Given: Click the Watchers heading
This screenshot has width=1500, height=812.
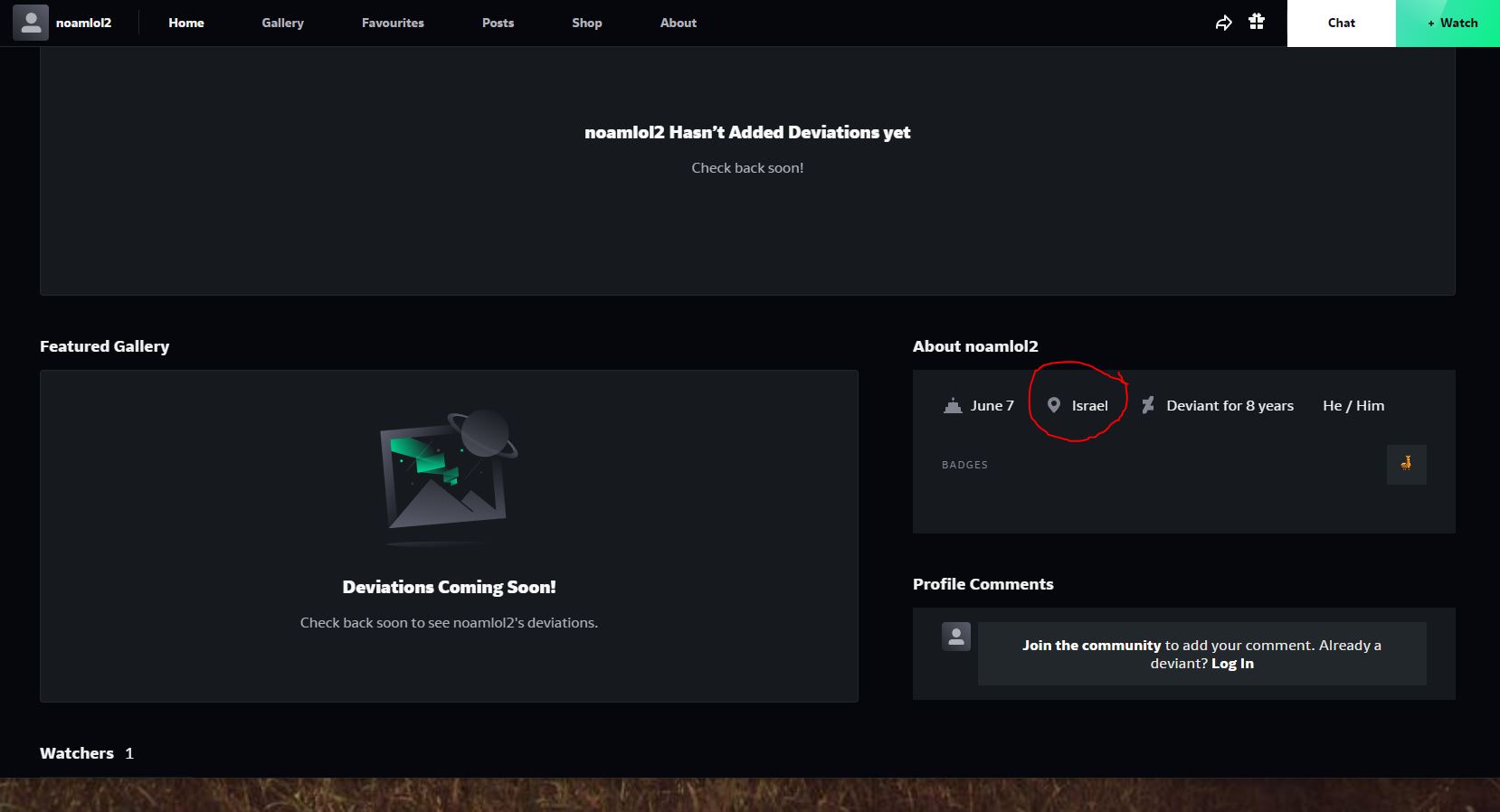Looking at the screenshot, I should pyautogui.click(x=77, y=753).
